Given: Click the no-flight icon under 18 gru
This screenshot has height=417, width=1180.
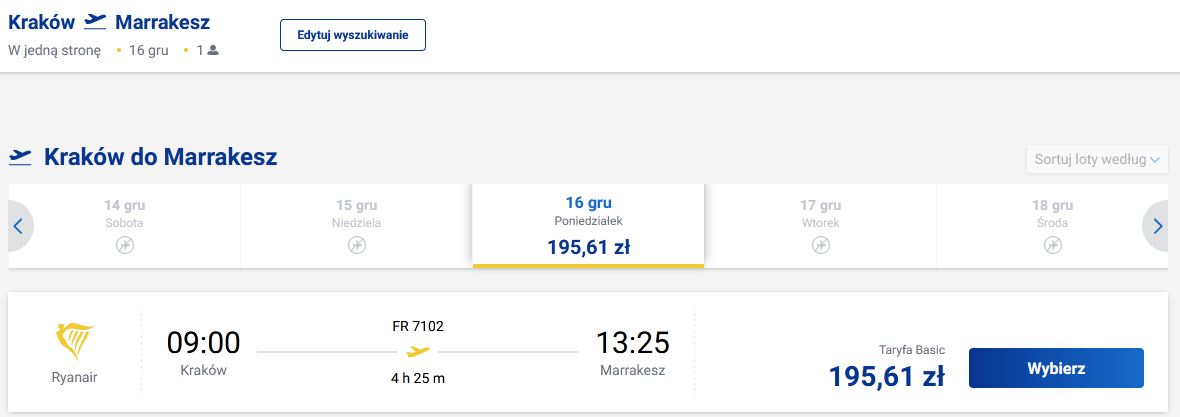Looking at the screenshot, I should 1052,245.
